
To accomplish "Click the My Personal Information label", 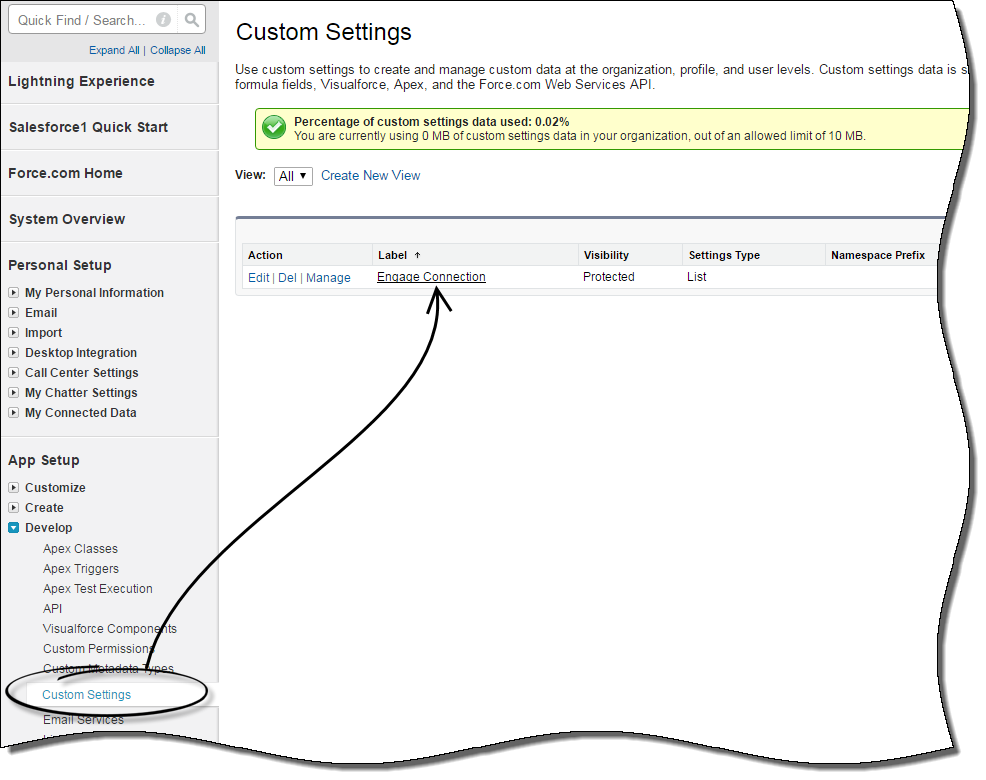I will 94,293.
